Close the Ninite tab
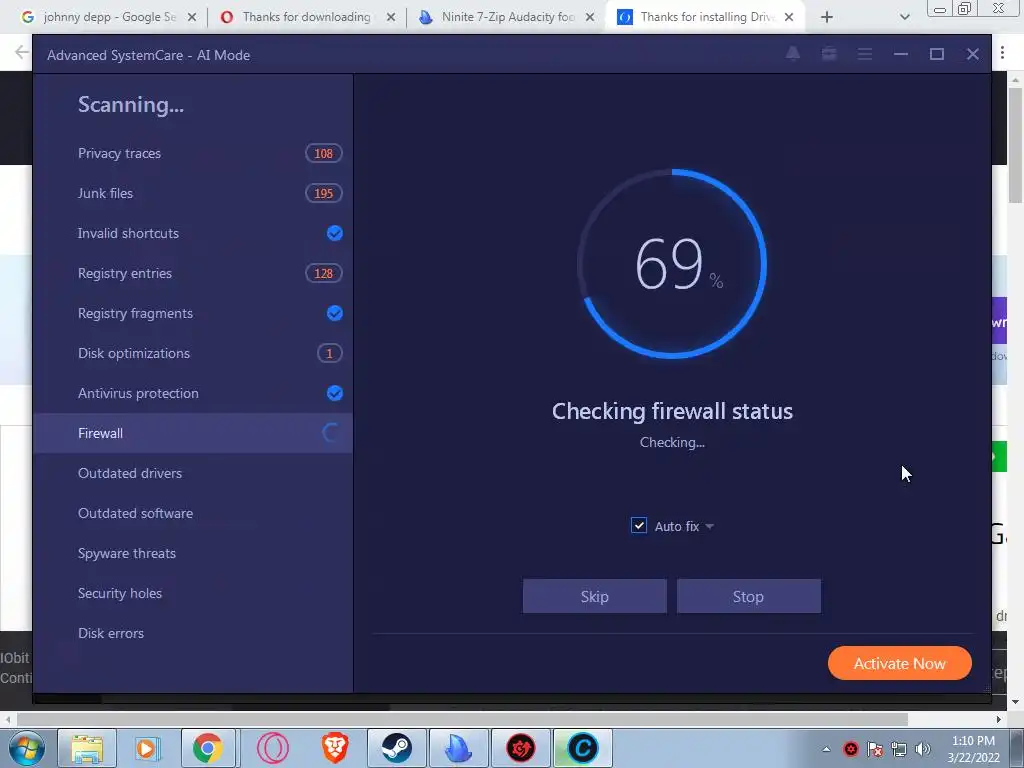The width and height of the screenshot is (1024, 768). 590,18
